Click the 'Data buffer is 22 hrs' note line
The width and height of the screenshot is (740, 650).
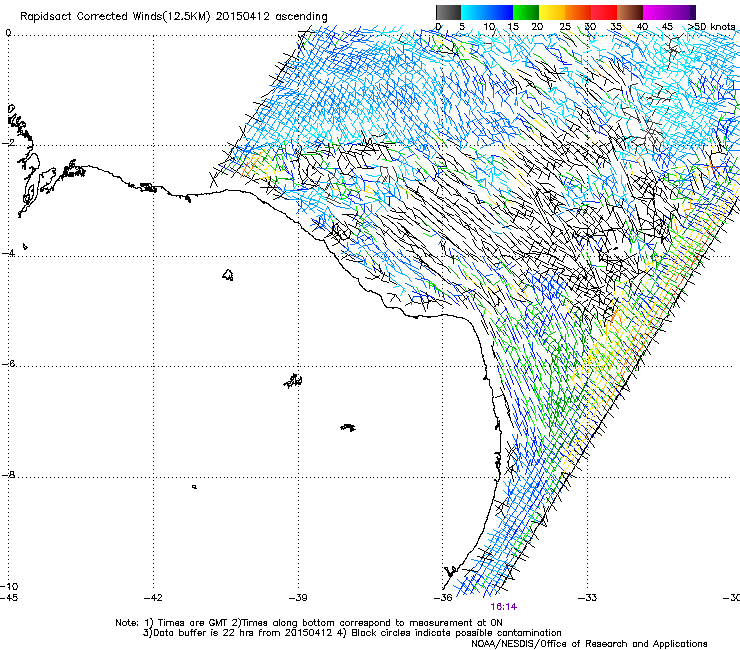pyautogui.click(x=352, y=633)
